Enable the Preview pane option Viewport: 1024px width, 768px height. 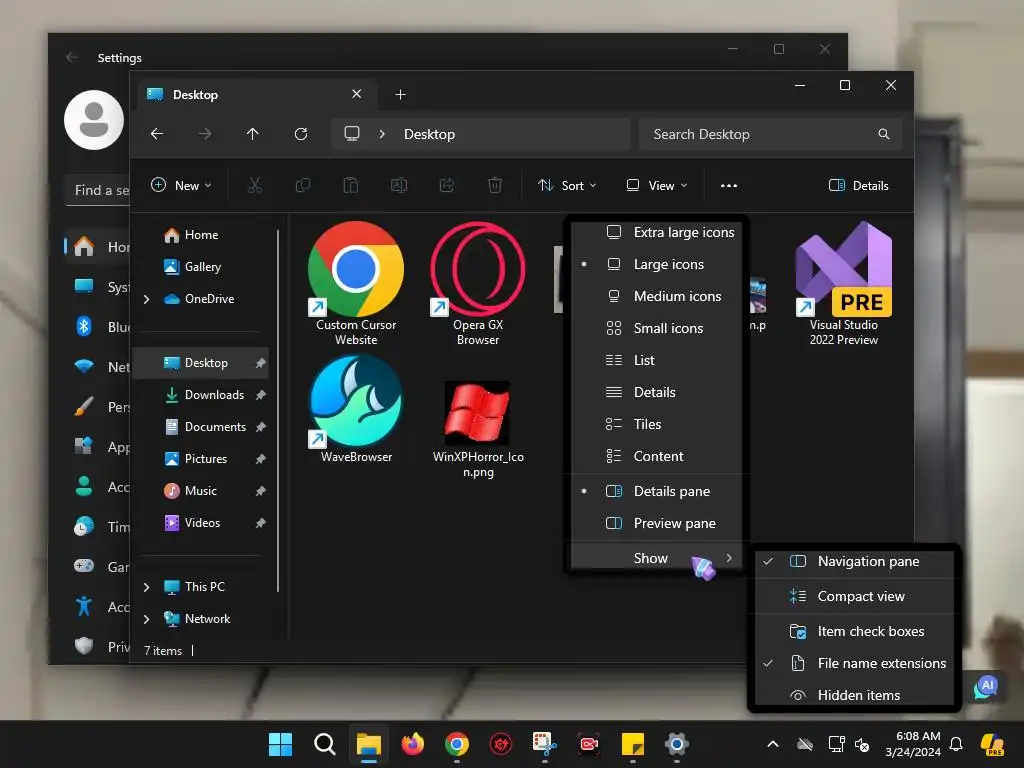tap(656, 524)
